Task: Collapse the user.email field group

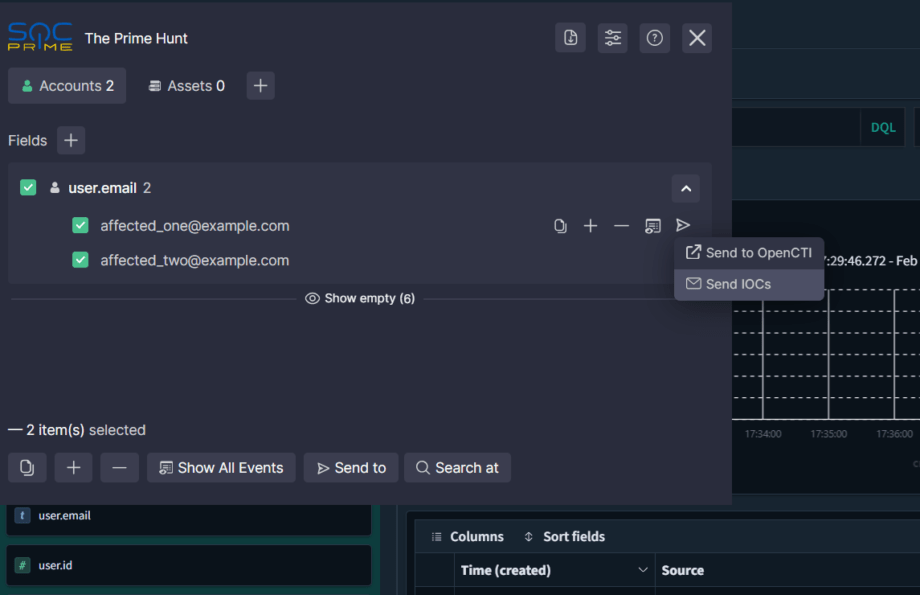Action: [x=685, y=188]
